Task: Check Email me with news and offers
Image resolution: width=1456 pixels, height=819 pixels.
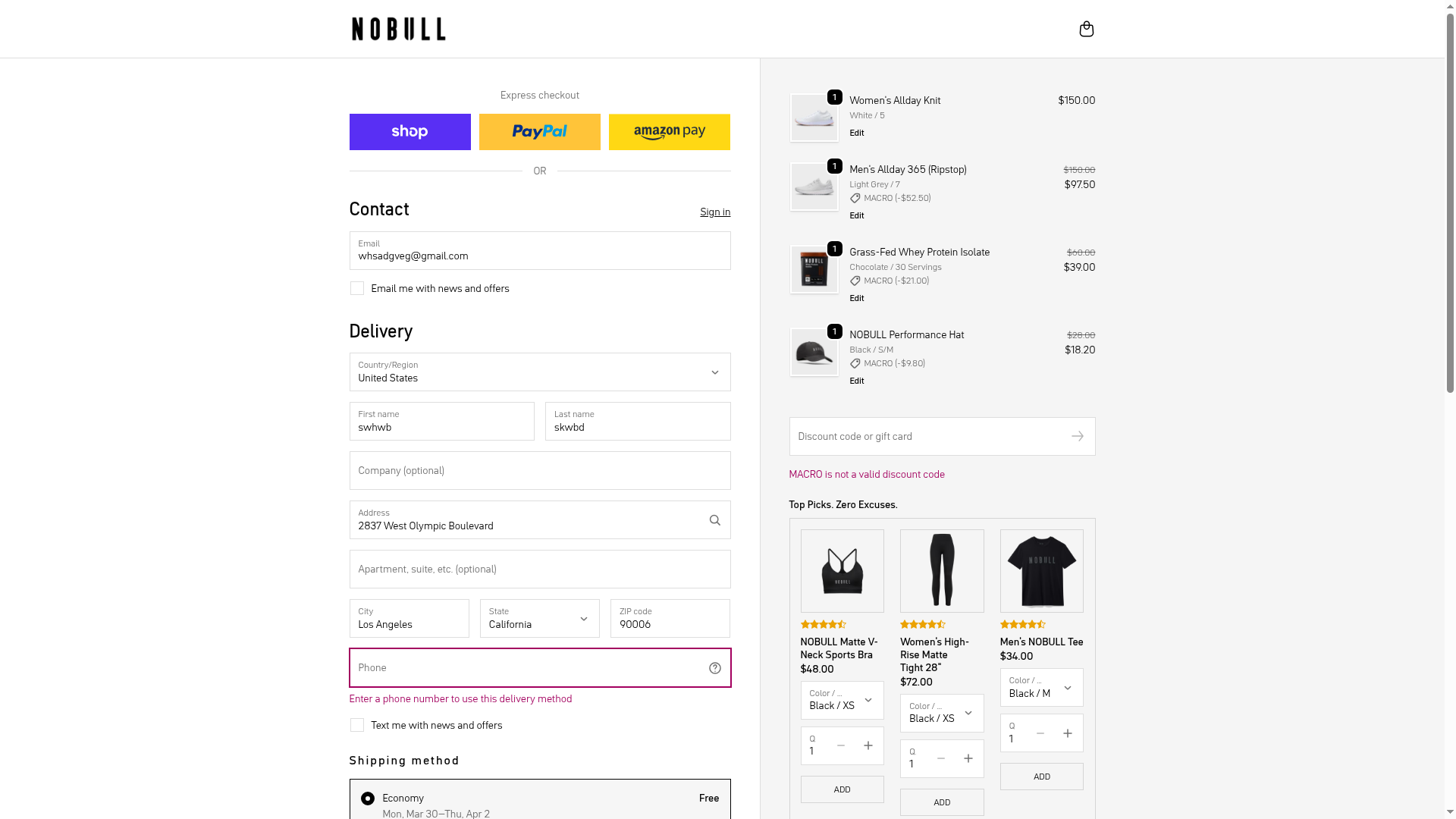Action: point(357,288)
